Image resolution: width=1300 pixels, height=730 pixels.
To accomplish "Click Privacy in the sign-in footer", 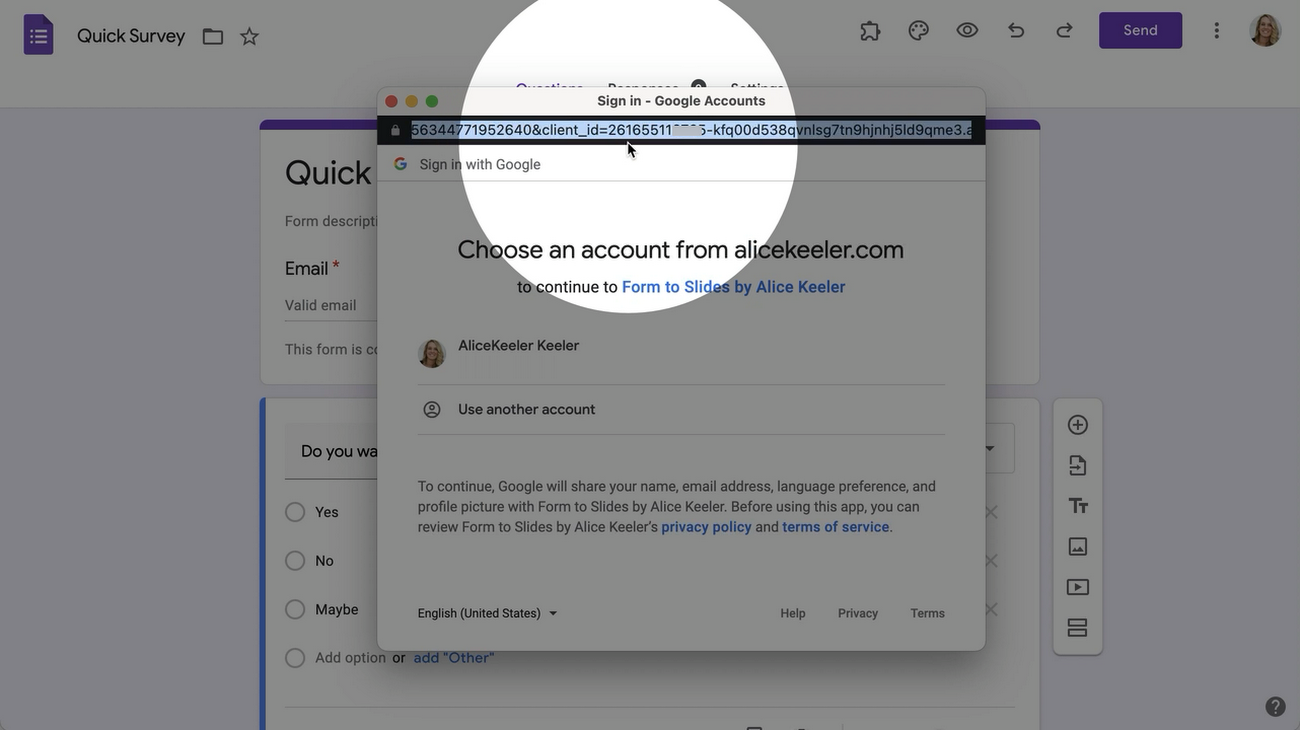I will pyautogui.click(x=858, y=613).
